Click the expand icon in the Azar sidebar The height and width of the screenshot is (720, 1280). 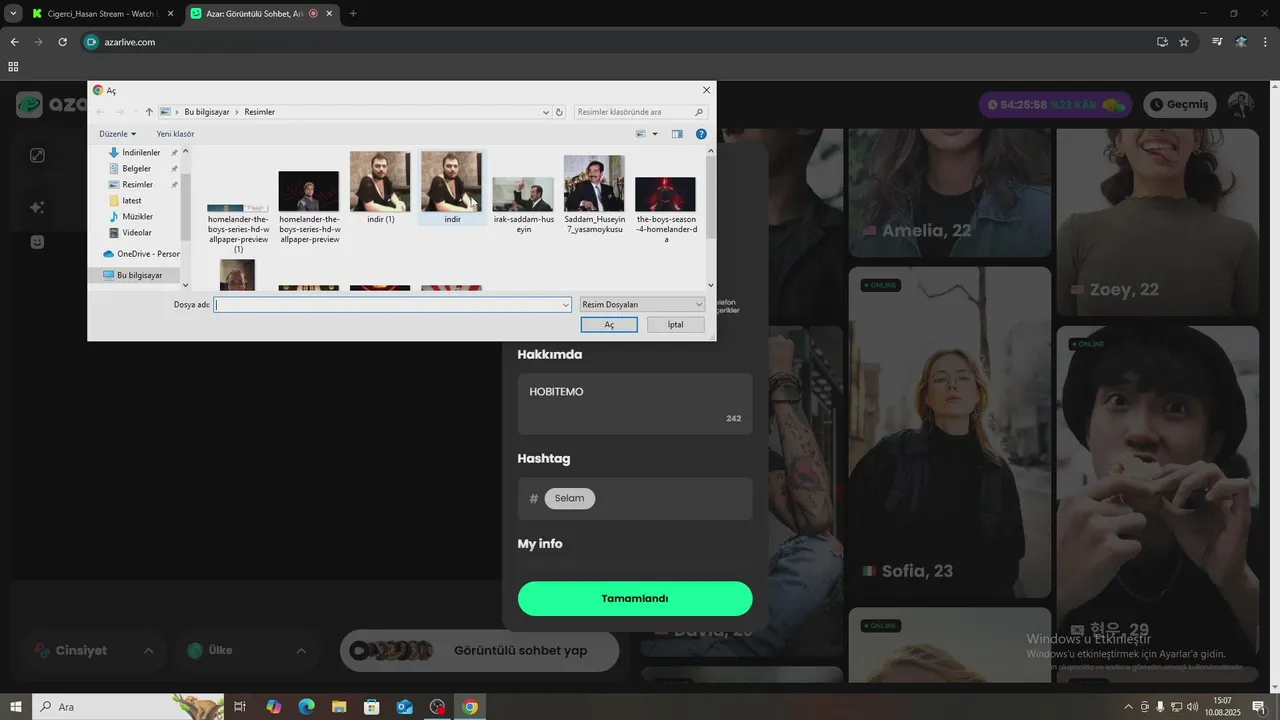pyautogui.click(x=37, y=155)
